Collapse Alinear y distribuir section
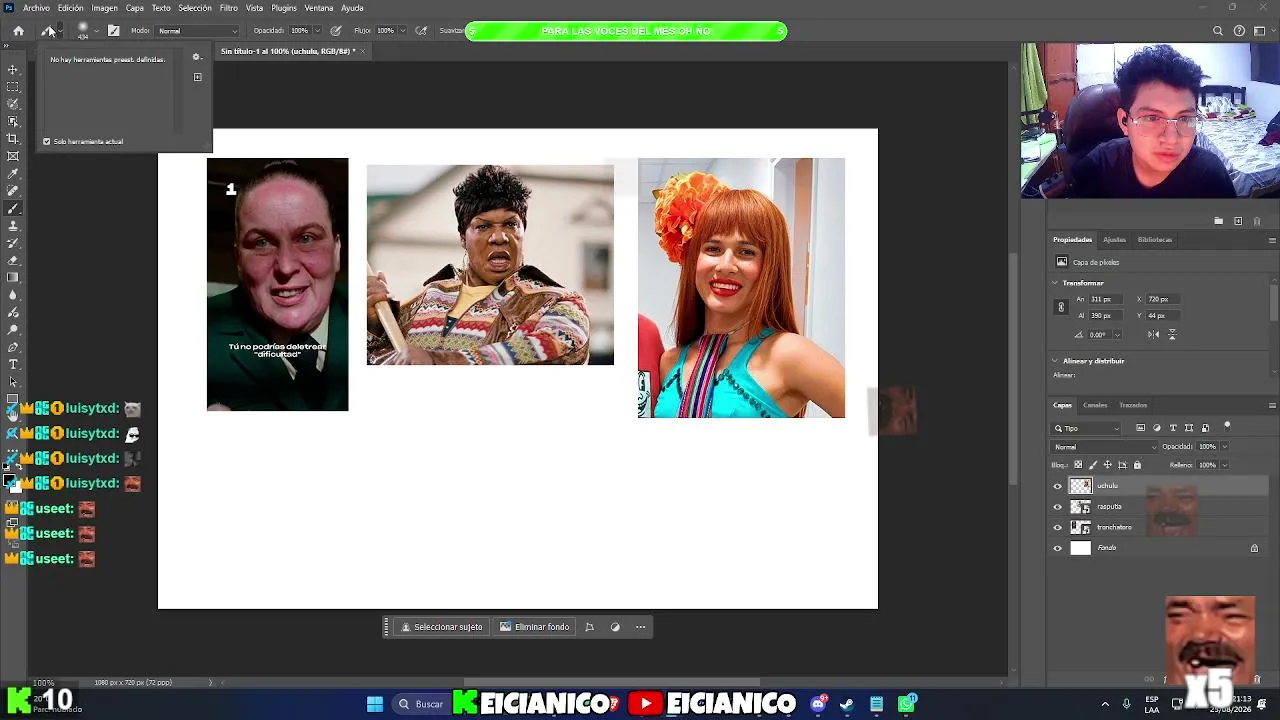Screen dimensions: 1280x720 pos(1055,361)
